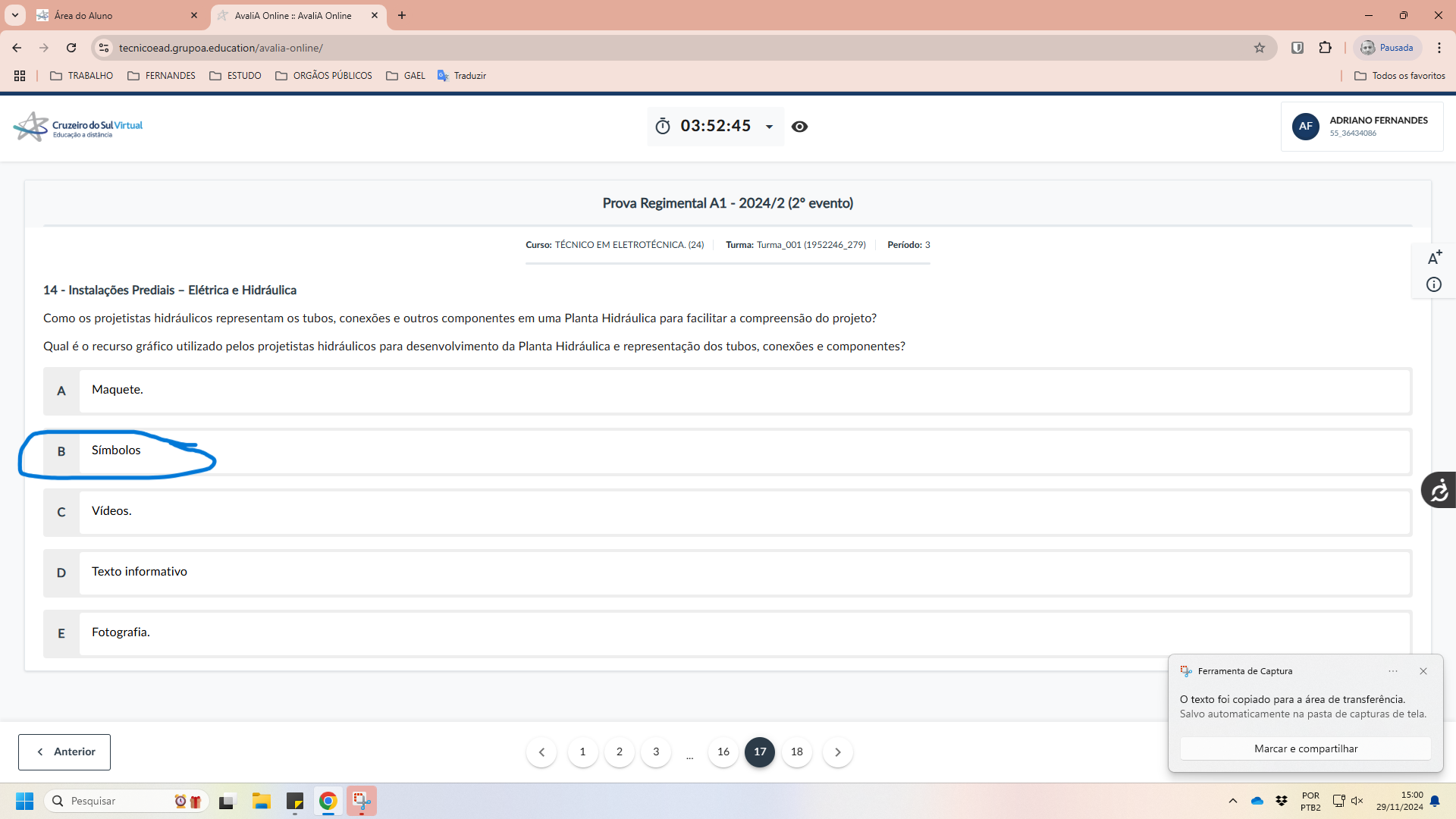This screenshot has width=1456, height=819.
Task: Increase font size with A+ icon
Action: [x=1434, y=258]
